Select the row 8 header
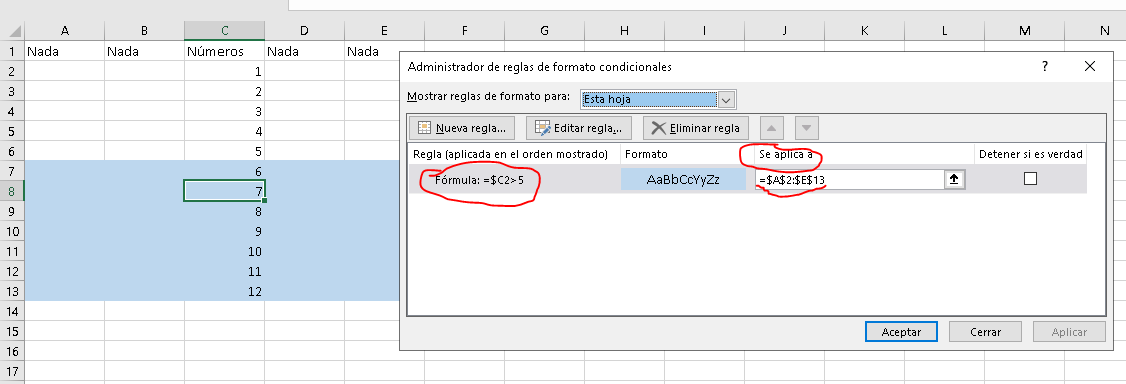This screenshot has height=384, width=1126. [12, 191]
